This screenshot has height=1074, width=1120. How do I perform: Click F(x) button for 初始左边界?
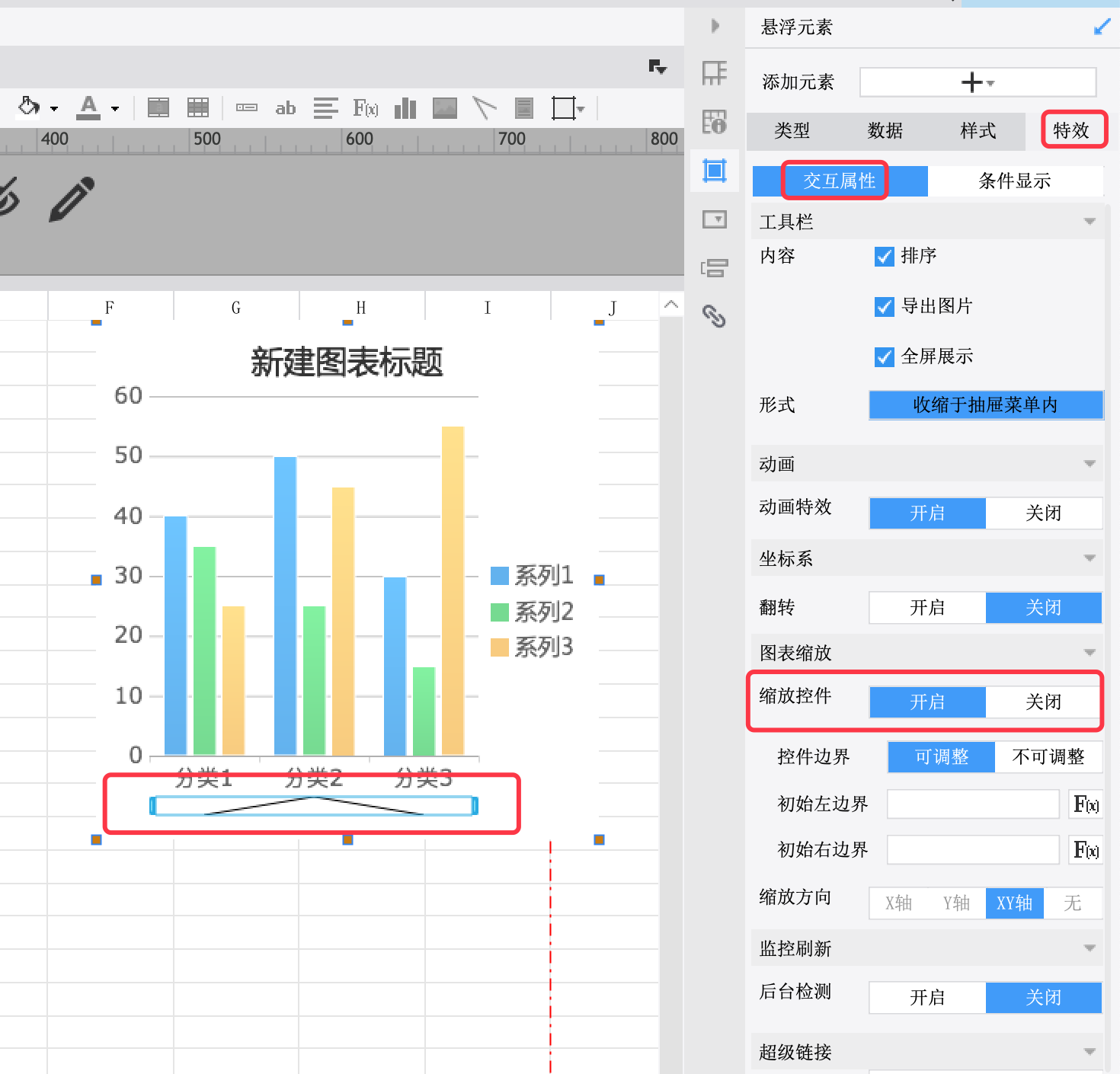pos(1086,804)
